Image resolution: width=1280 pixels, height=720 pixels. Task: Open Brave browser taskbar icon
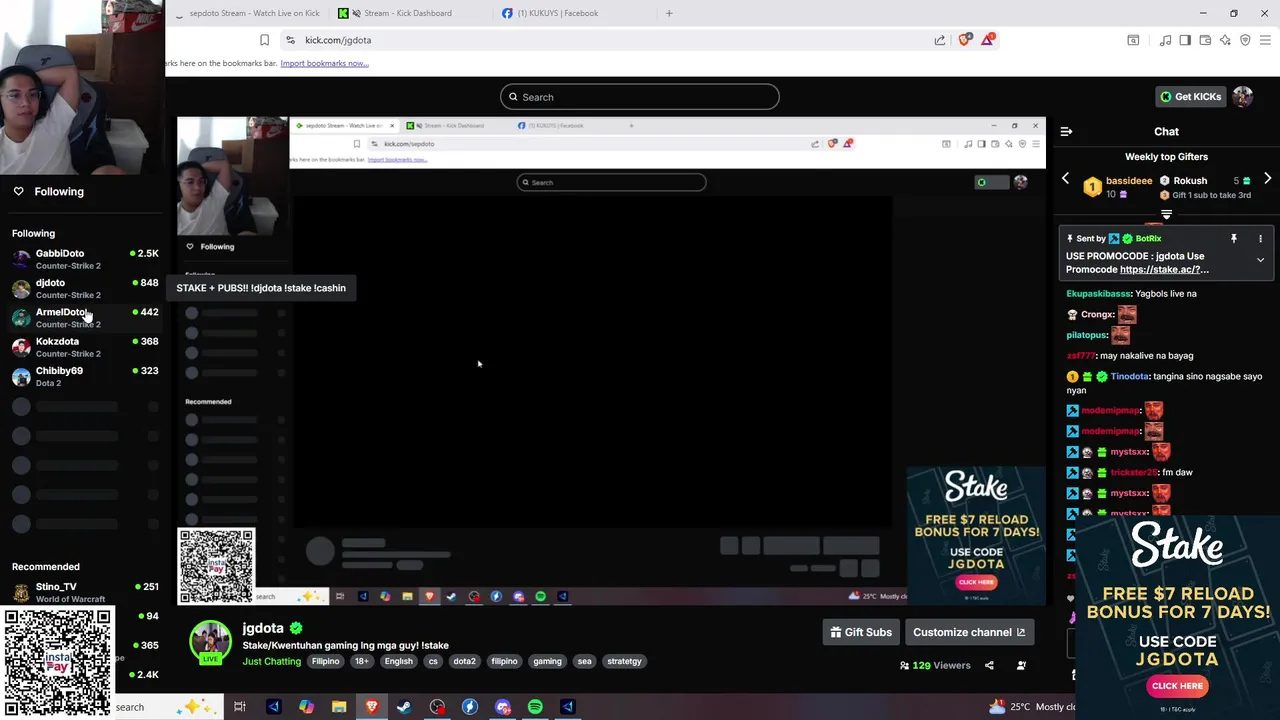pos(372,707)
